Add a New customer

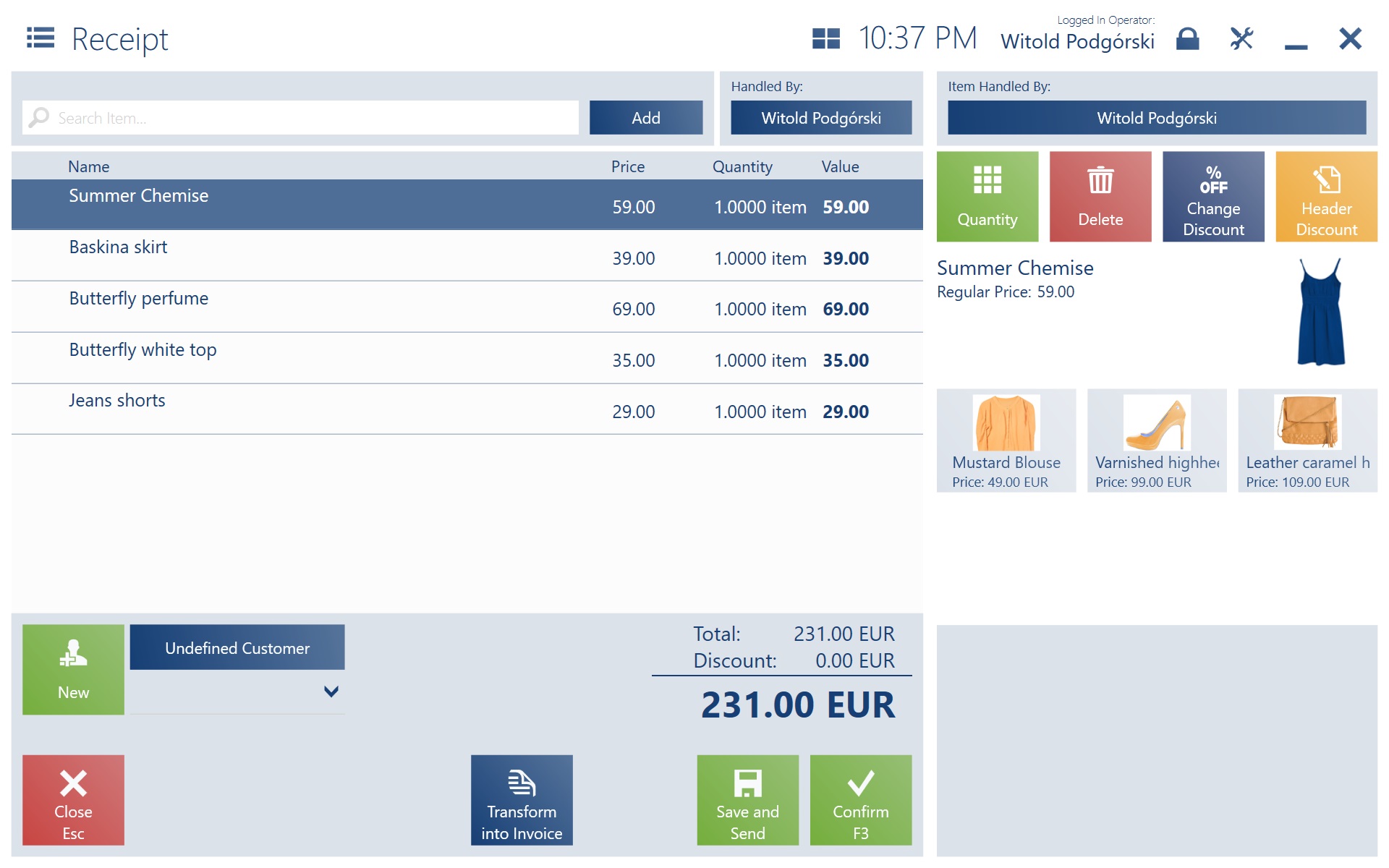pyautogui.click(x=73, y=669)
